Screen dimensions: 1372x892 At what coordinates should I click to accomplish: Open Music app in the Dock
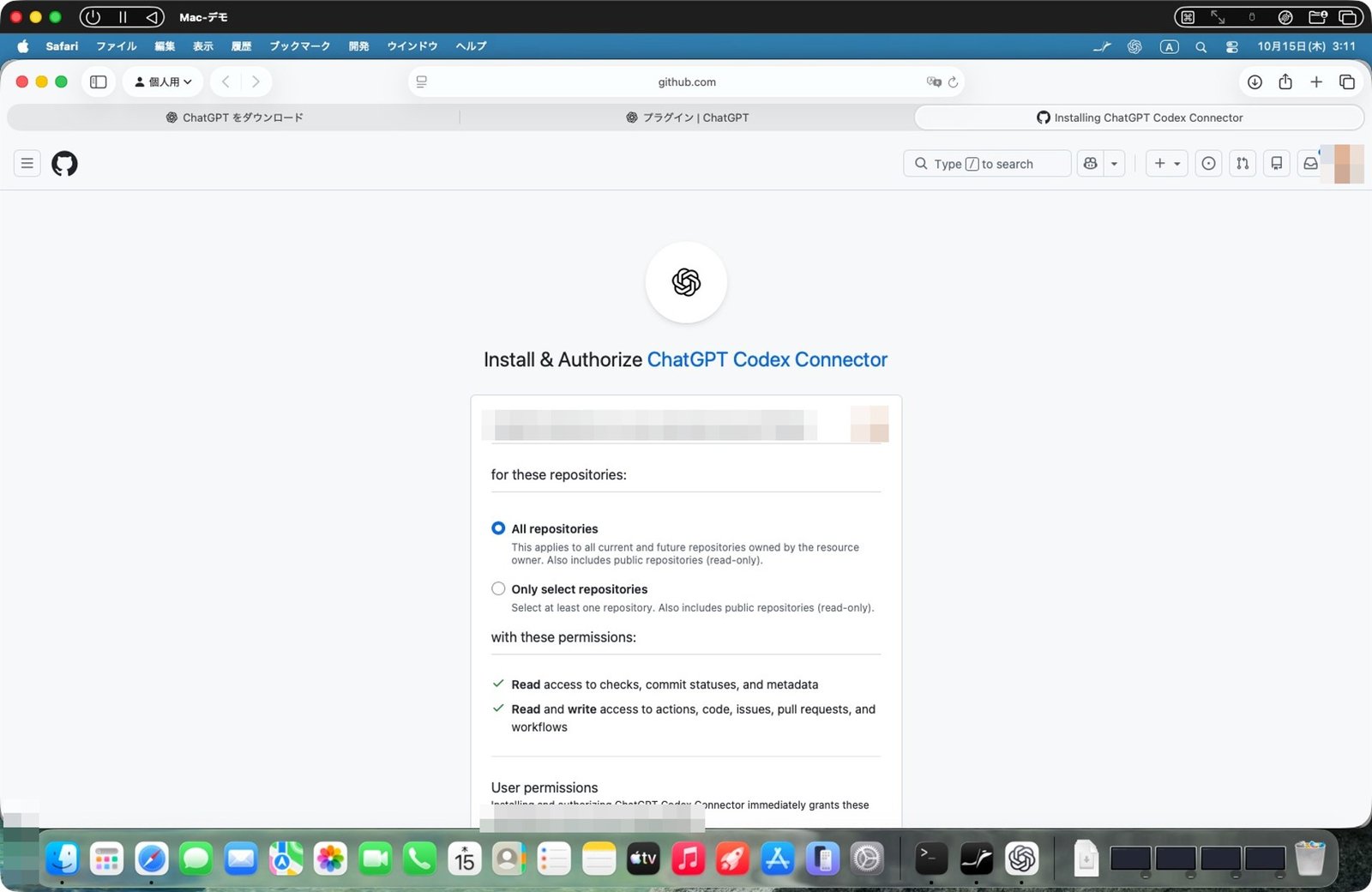tap(688, 858)
